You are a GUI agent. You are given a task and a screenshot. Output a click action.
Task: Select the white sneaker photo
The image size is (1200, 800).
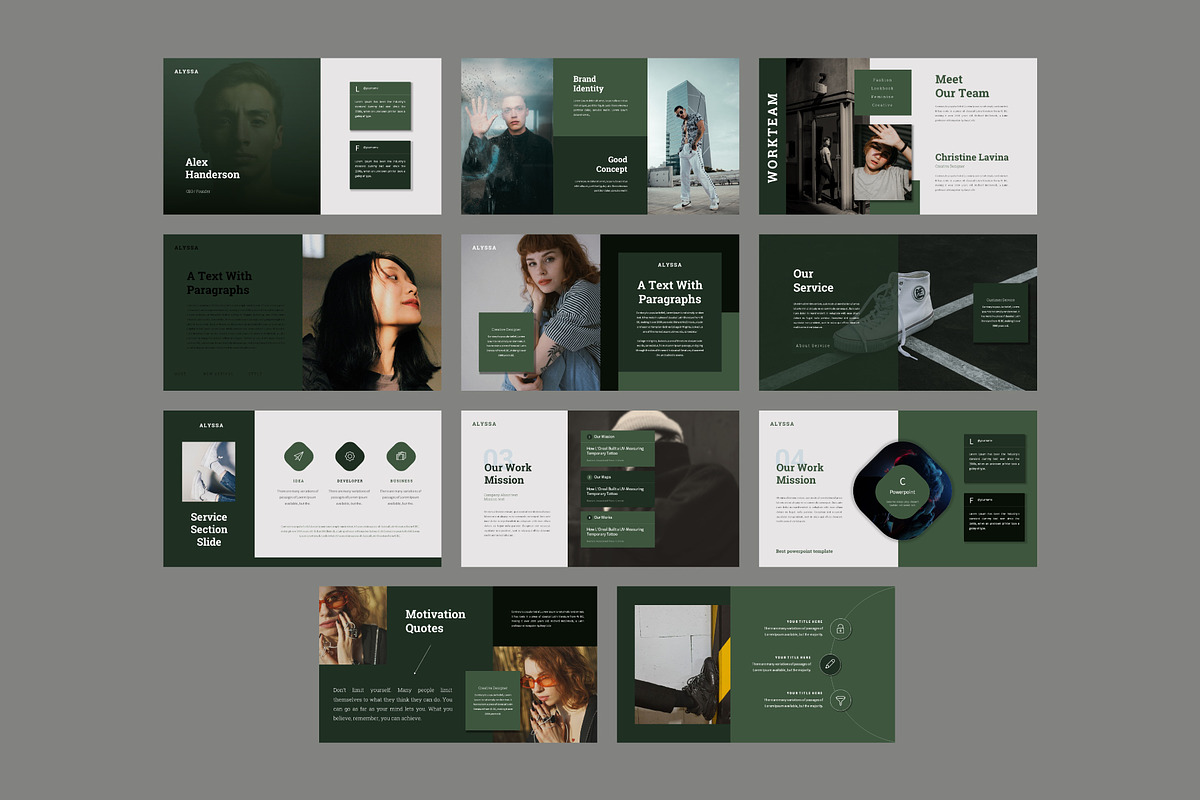(897, 312)
